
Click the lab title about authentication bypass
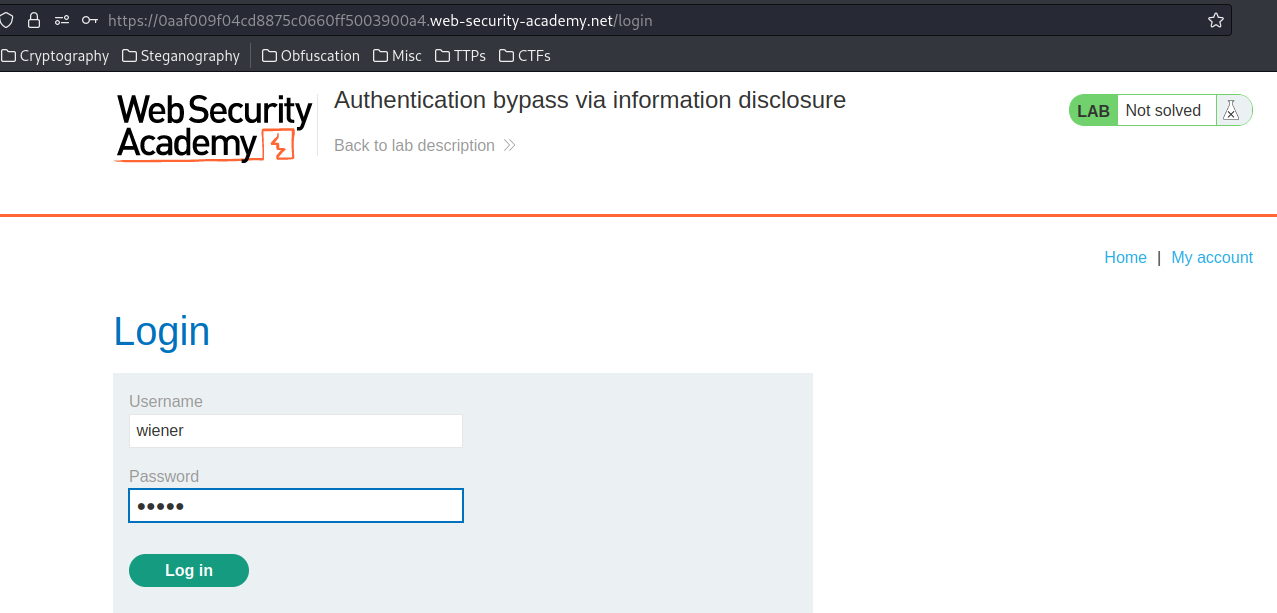590,100
